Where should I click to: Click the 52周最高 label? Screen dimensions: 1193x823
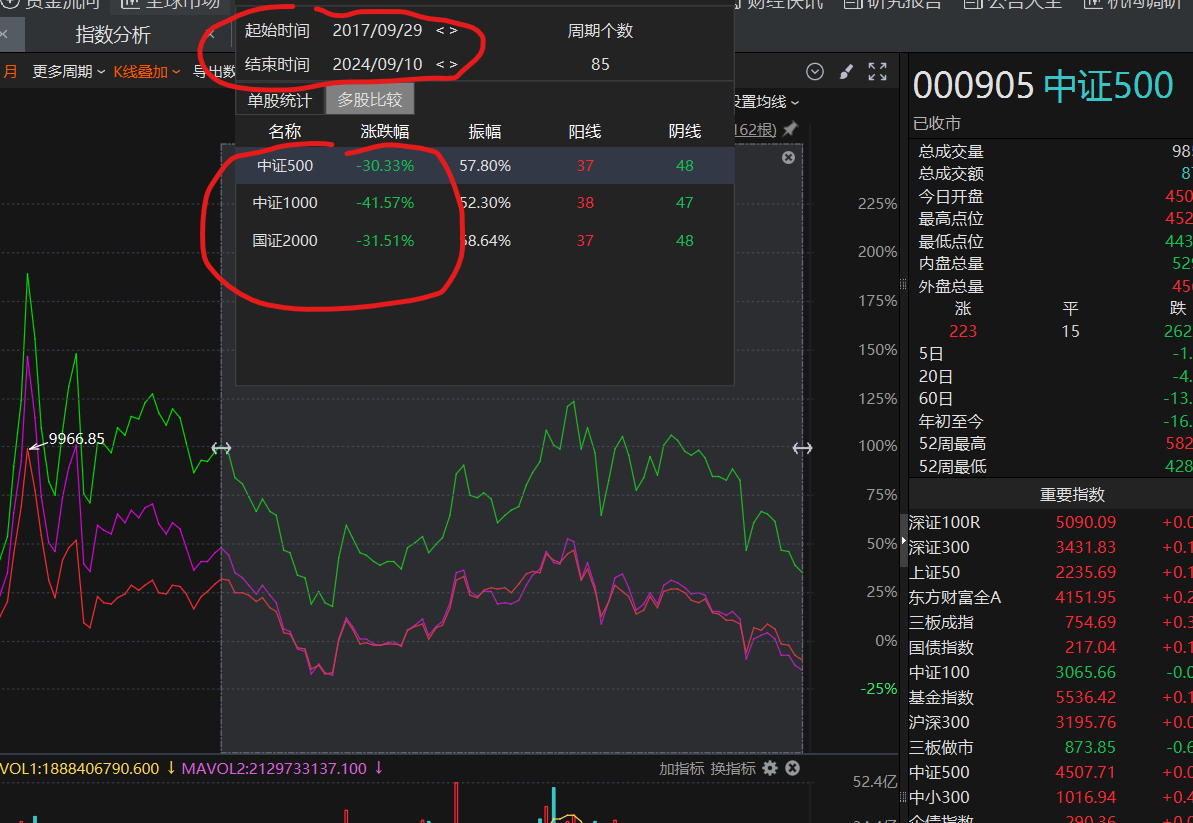click(953, 443)
